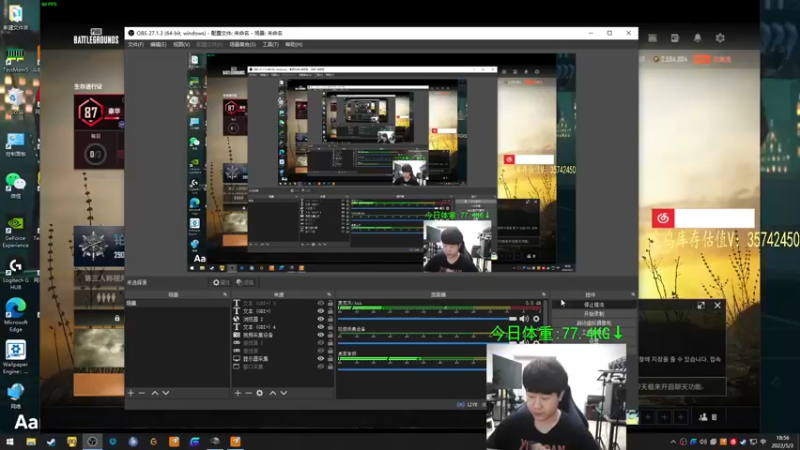Click the 滤镜 filters button
This screenshot has height=450, width=800.
(245, 282)
